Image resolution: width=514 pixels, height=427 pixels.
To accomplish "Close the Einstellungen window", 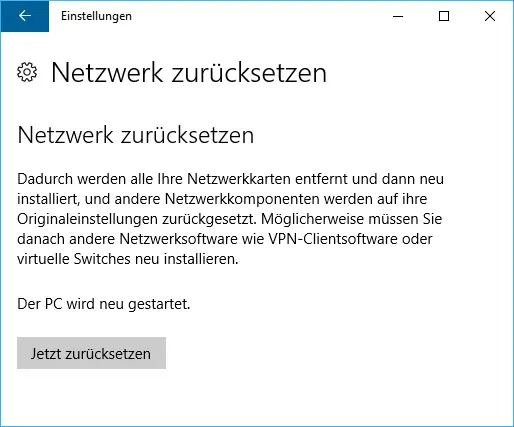I will 490,16.
